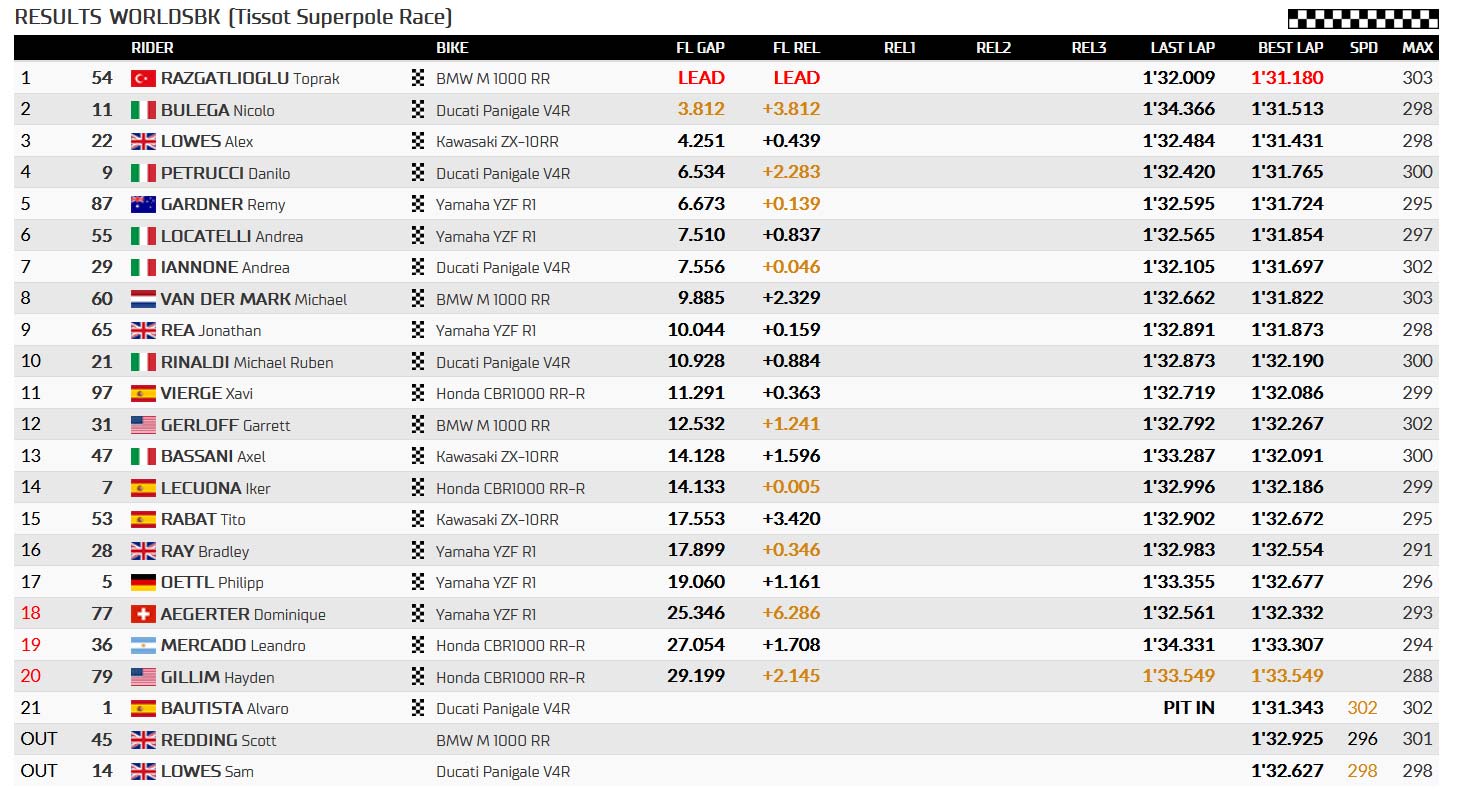Click the checkered flag icon in Iannone's row

click(x=418, y=267)
